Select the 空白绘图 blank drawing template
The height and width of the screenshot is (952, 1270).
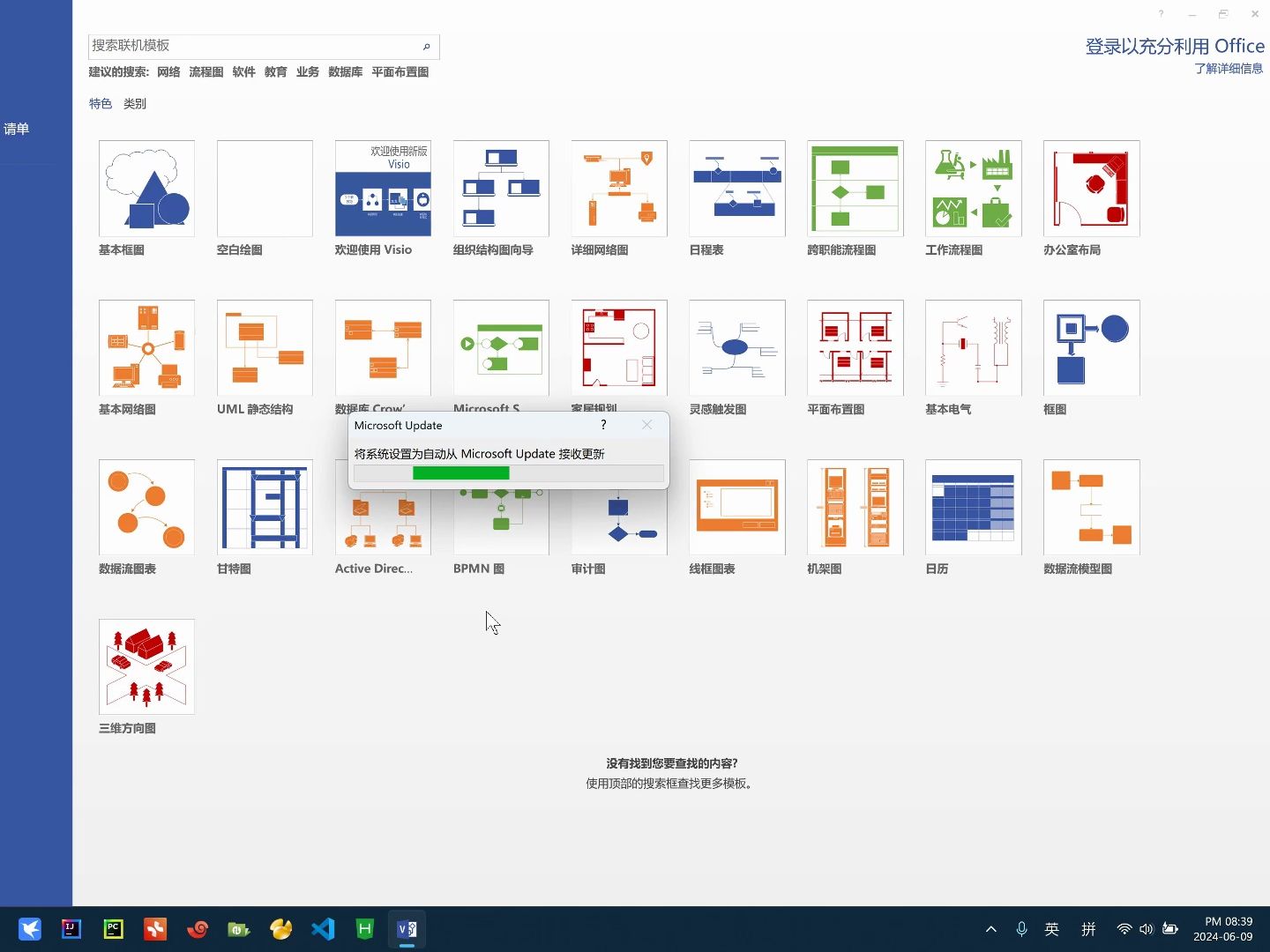pyautogui.click(x=265, y=189)
